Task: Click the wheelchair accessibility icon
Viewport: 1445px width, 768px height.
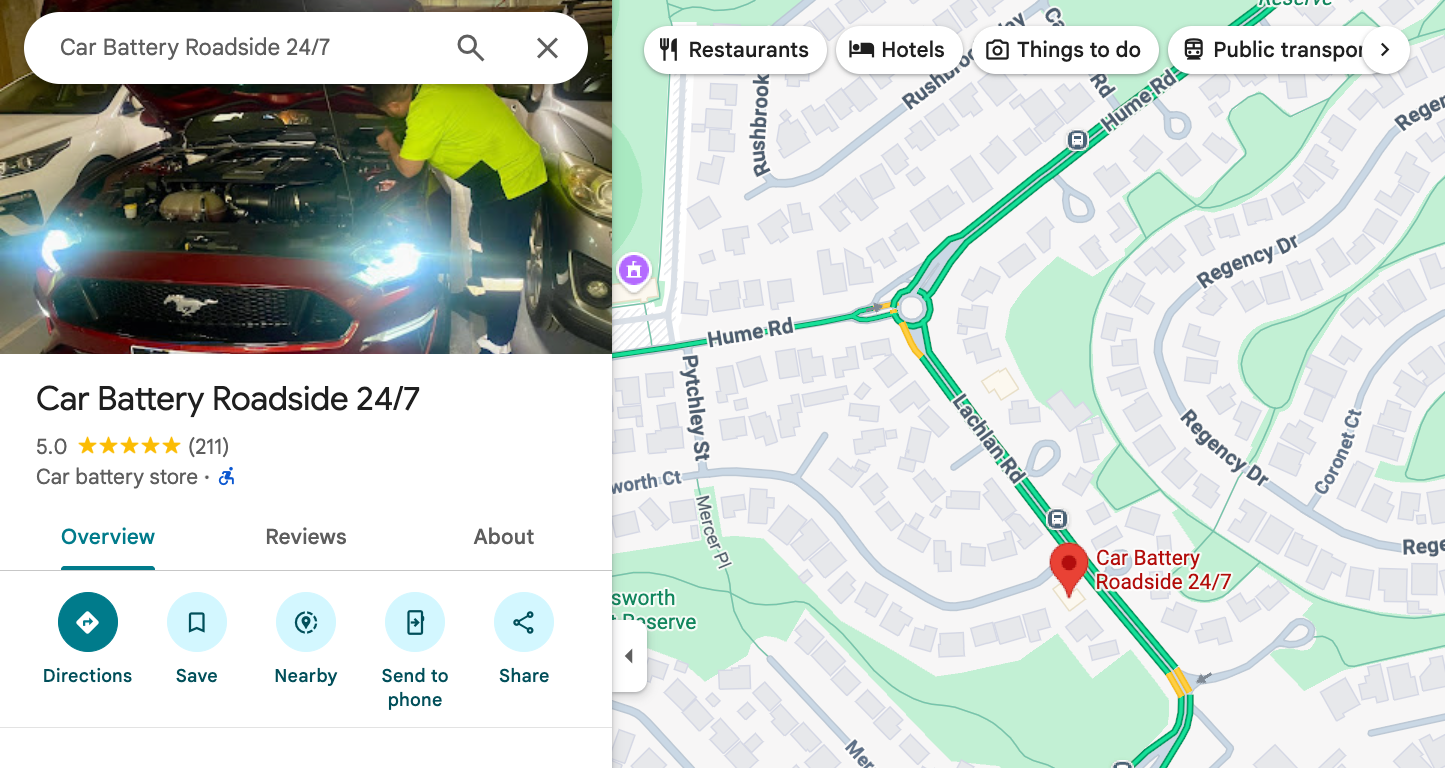Action: click(x=227, y=477)
